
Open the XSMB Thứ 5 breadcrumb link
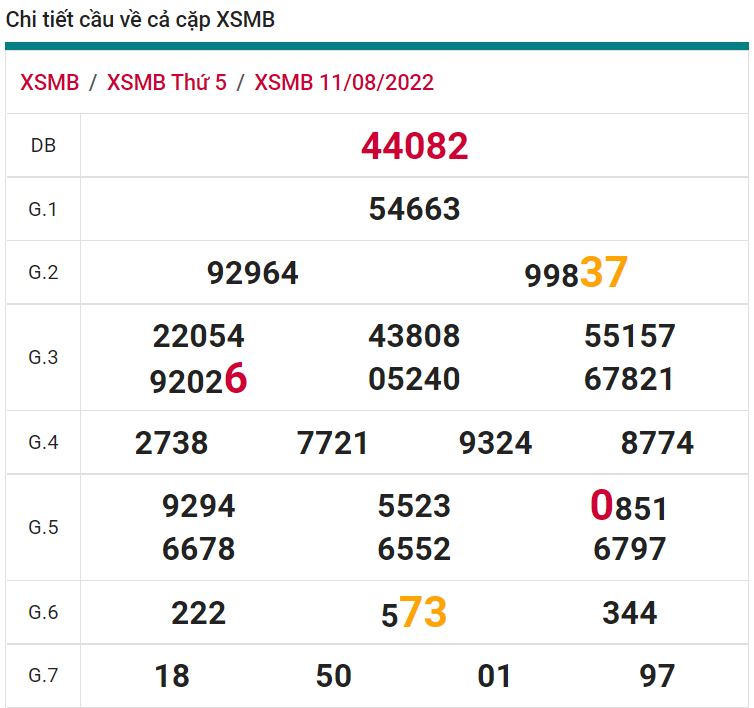point(166,82)
